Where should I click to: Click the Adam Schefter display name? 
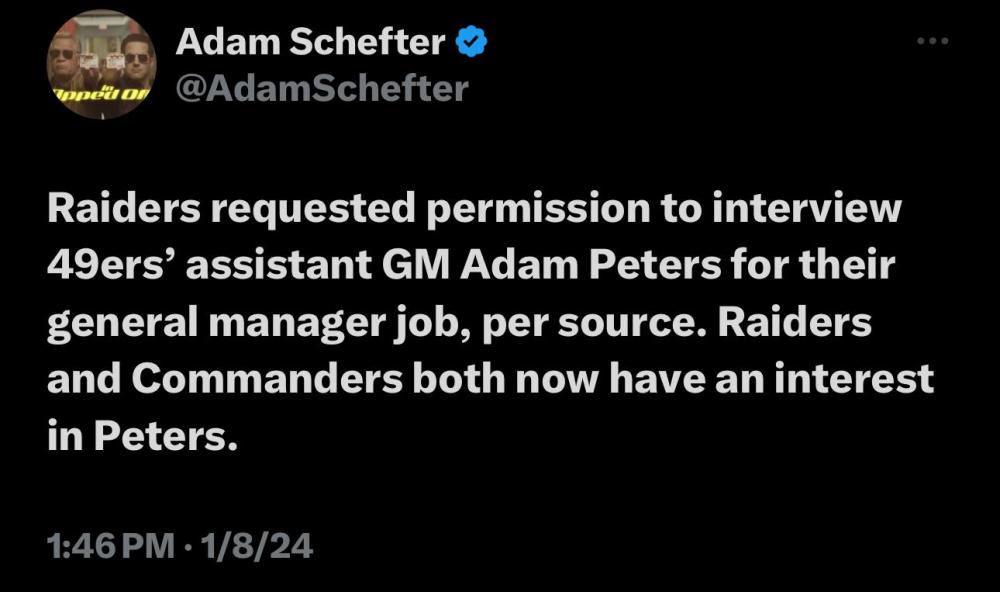(310, 42)
